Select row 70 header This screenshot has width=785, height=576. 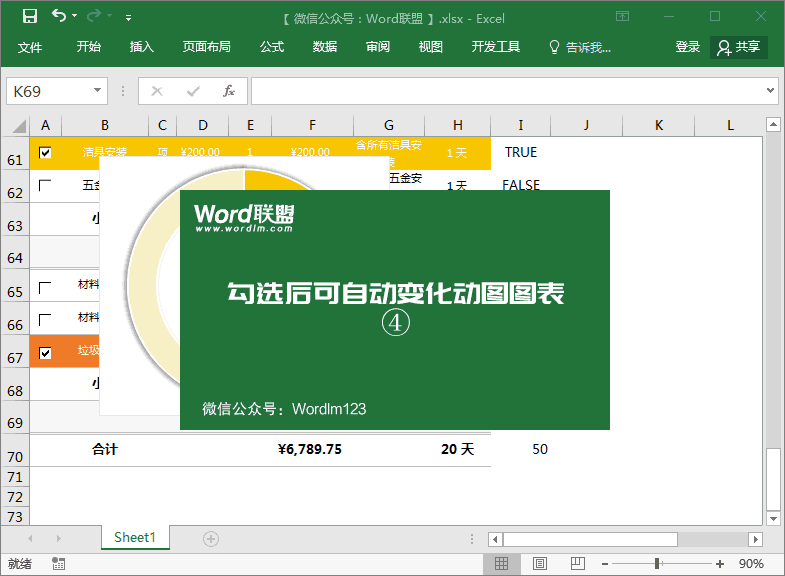(15, 451)
